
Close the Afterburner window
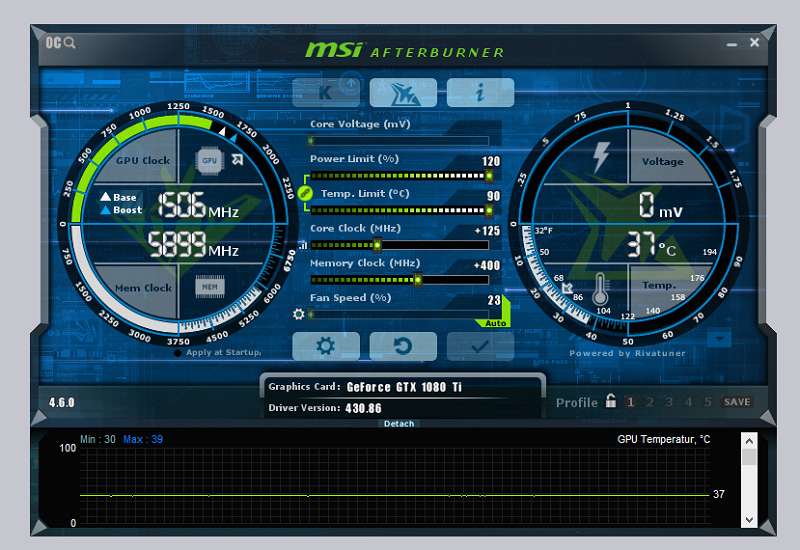pos(755,43)
